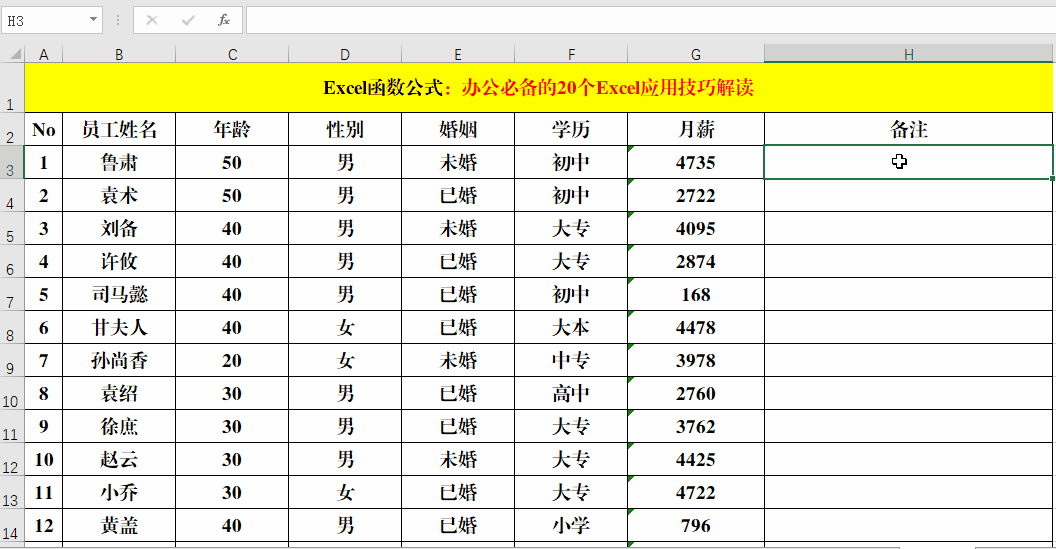Click the Select All corner triangle
This screenshot has height=549, width=1056.
click(x=13, y=54)
